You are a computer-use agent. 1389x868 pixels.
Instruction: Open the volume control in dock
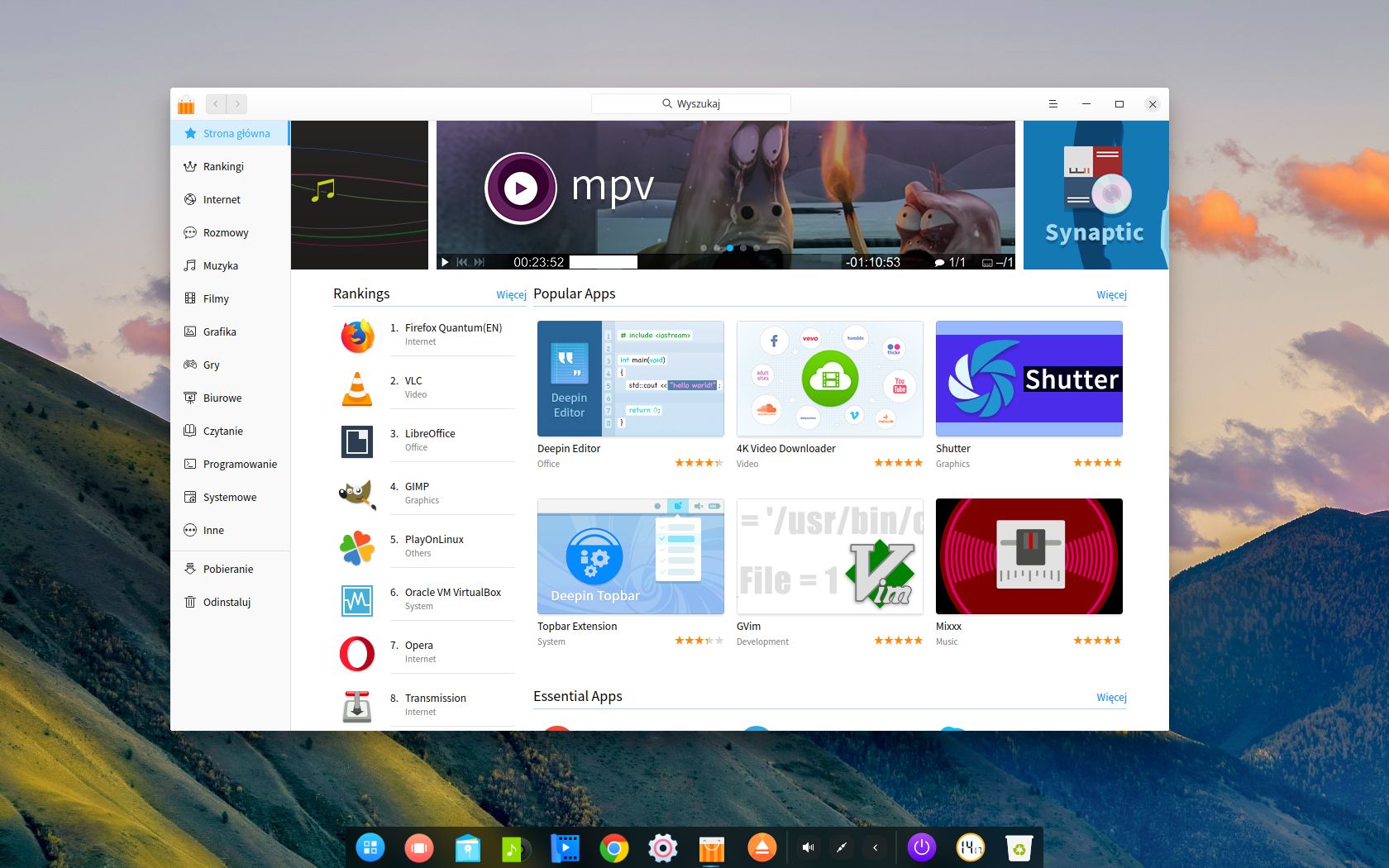[809, 847]
